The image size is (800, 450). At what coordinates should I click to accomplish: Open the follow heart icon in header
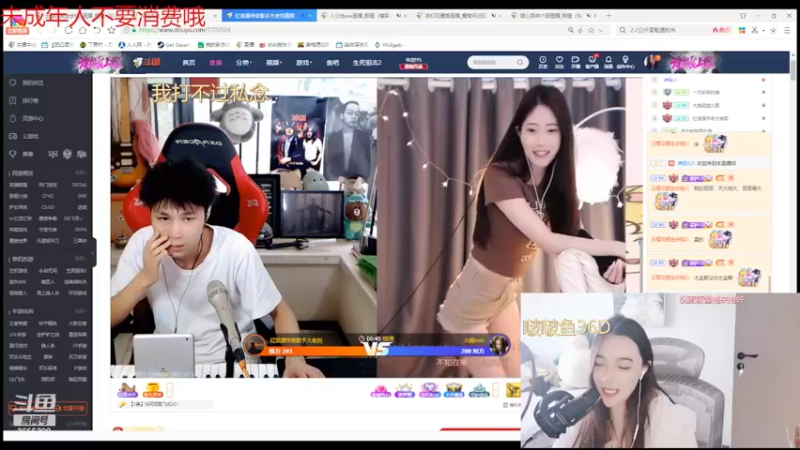coord(559,62)
